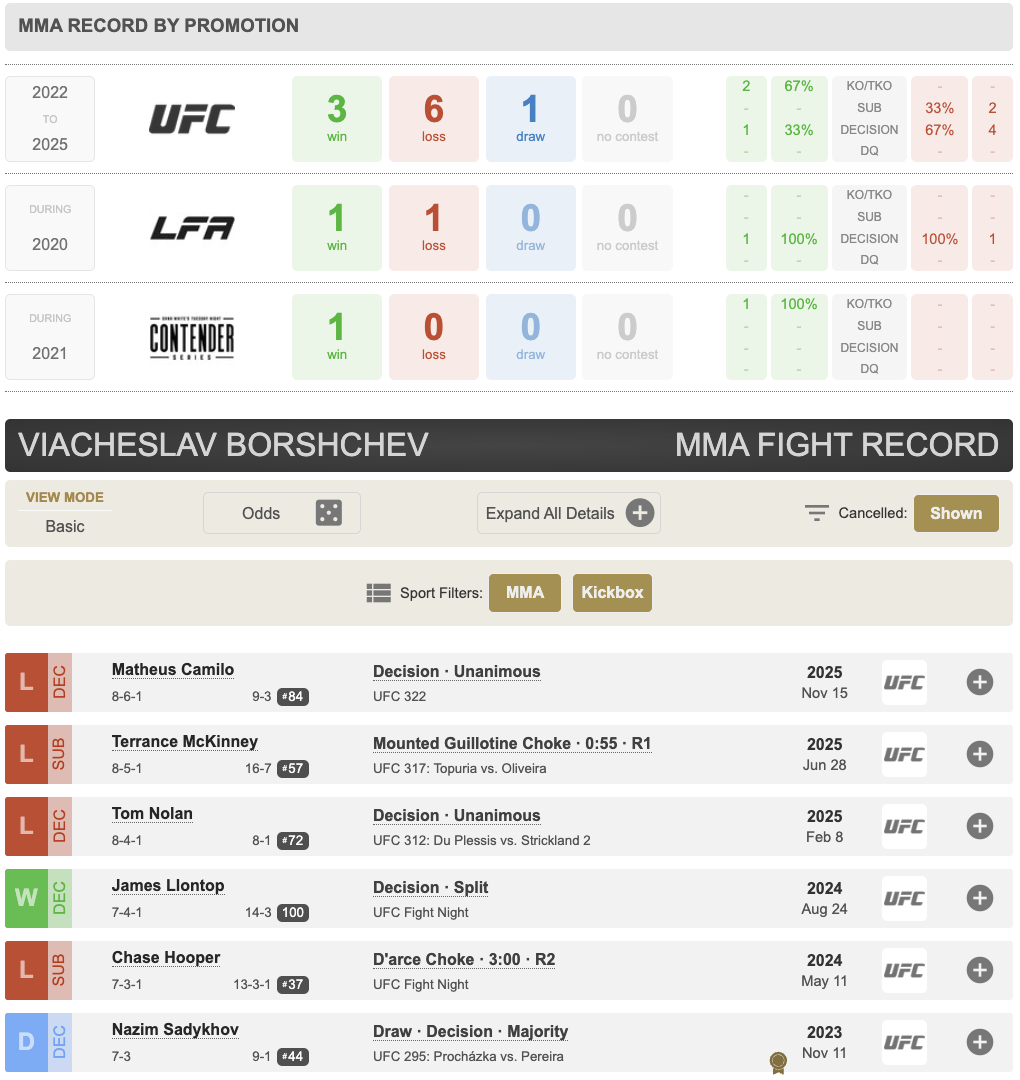Open the Decision · Split result link

coord(430,887)
